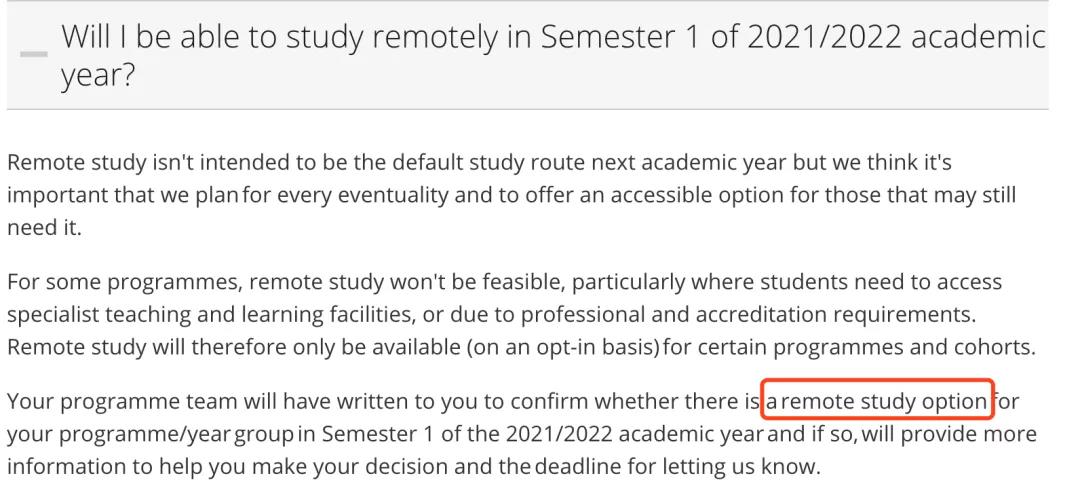Click the phrase "certain programmes and cohorts"
Screen dimensions: 1080x497
[882, 348]
